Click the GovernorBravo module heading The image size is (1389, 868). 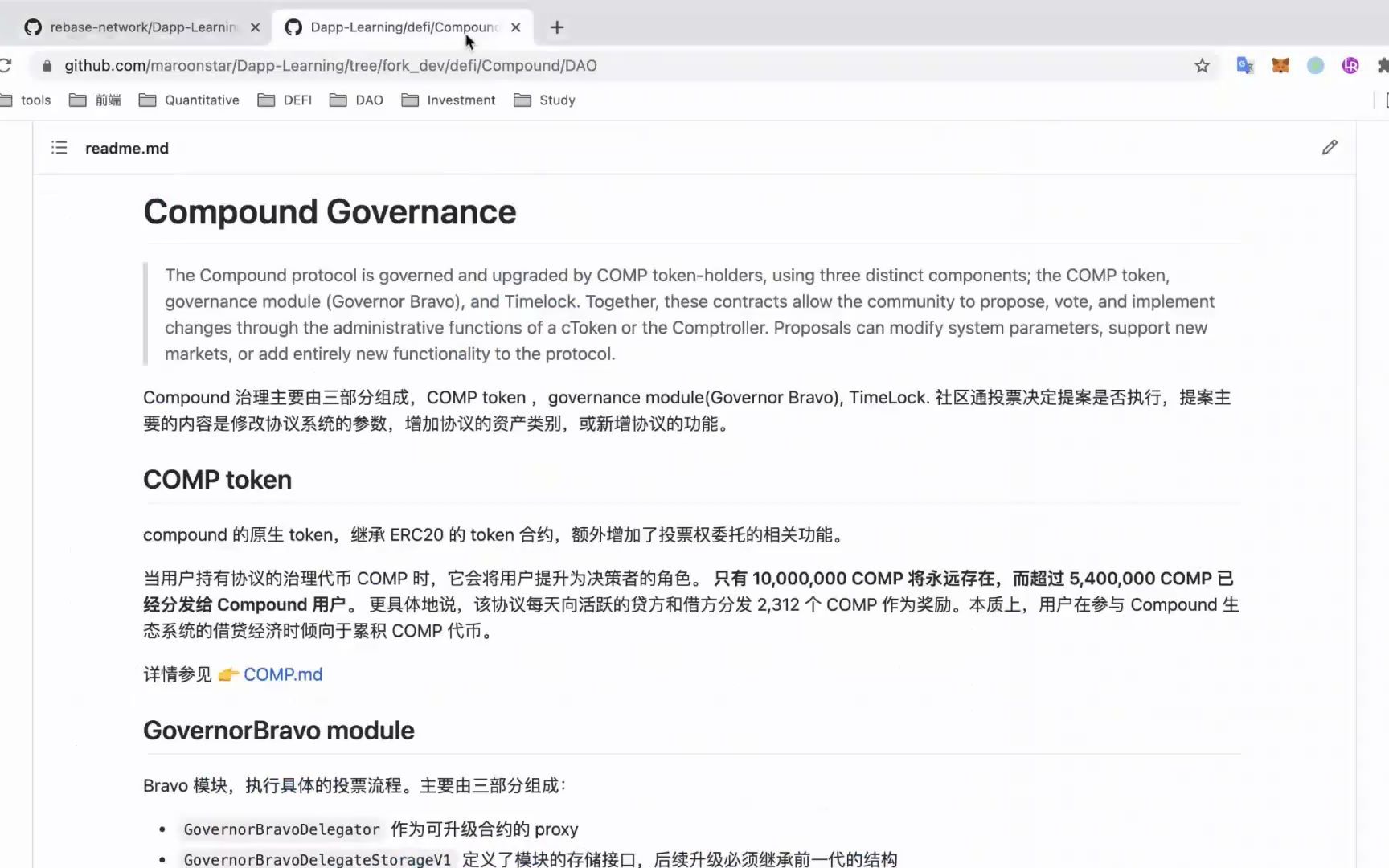[279, 731]
